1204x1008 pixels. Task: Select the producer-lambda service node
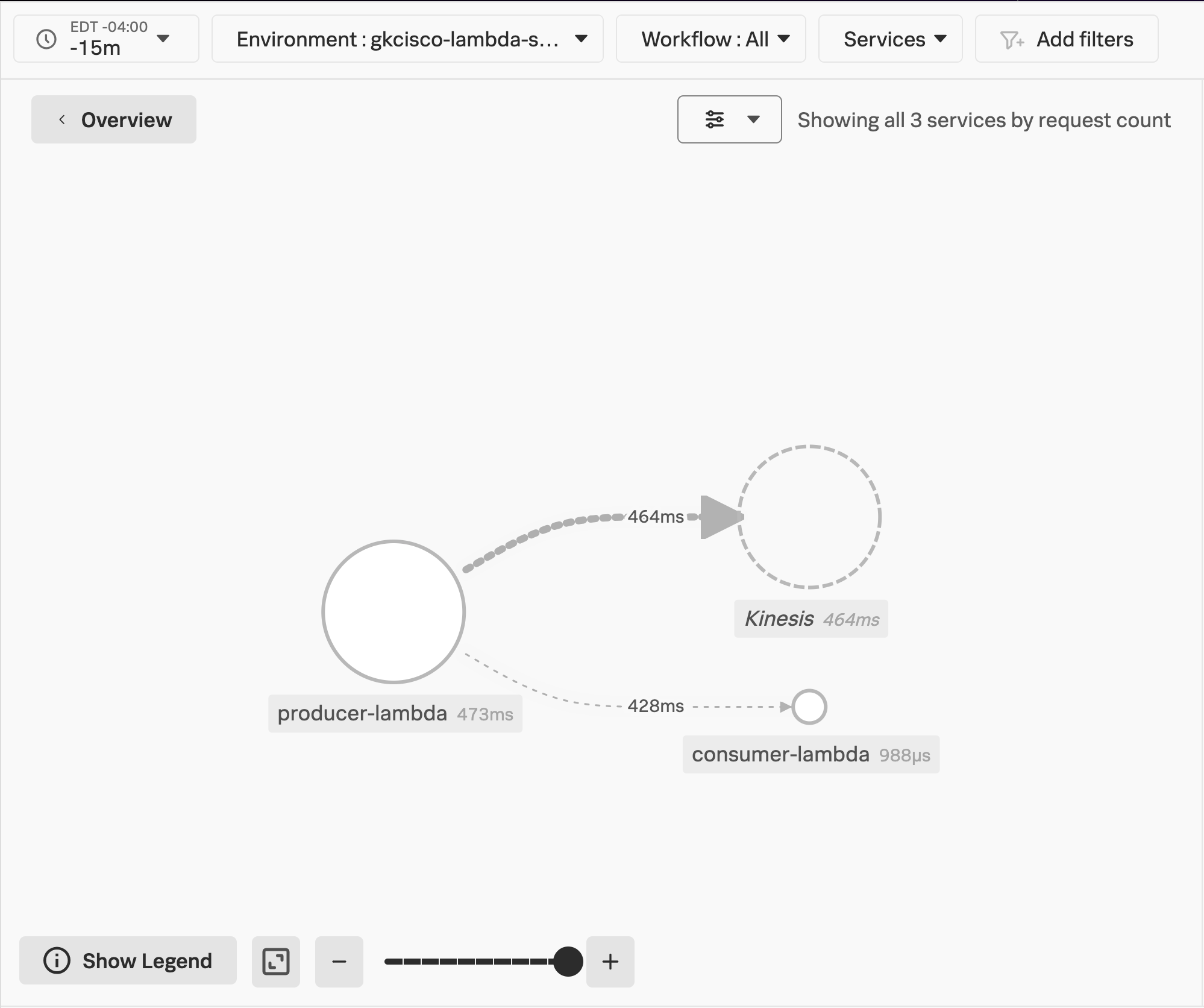click(393, 611)
